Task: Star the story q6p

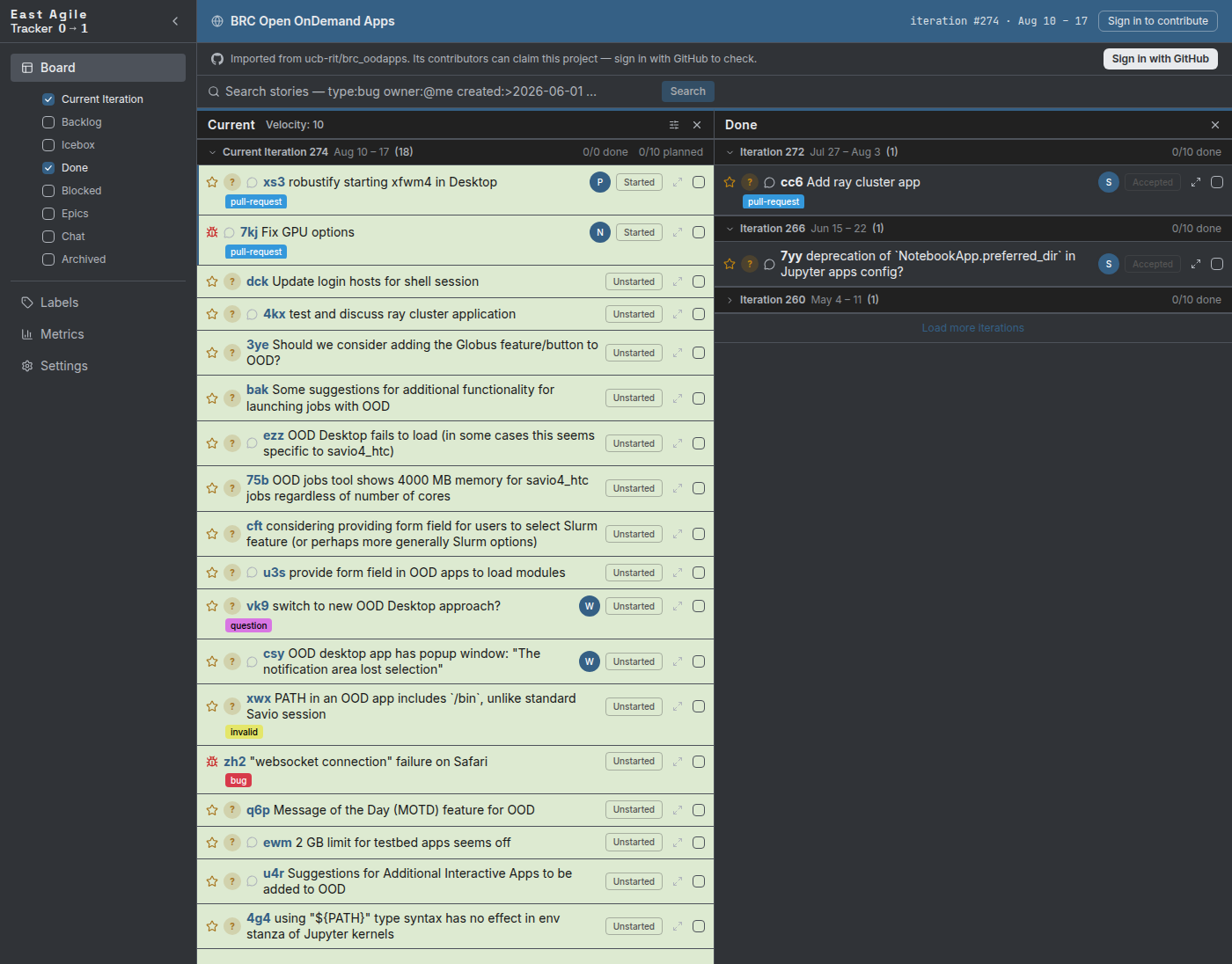Action: click(212, 810)
